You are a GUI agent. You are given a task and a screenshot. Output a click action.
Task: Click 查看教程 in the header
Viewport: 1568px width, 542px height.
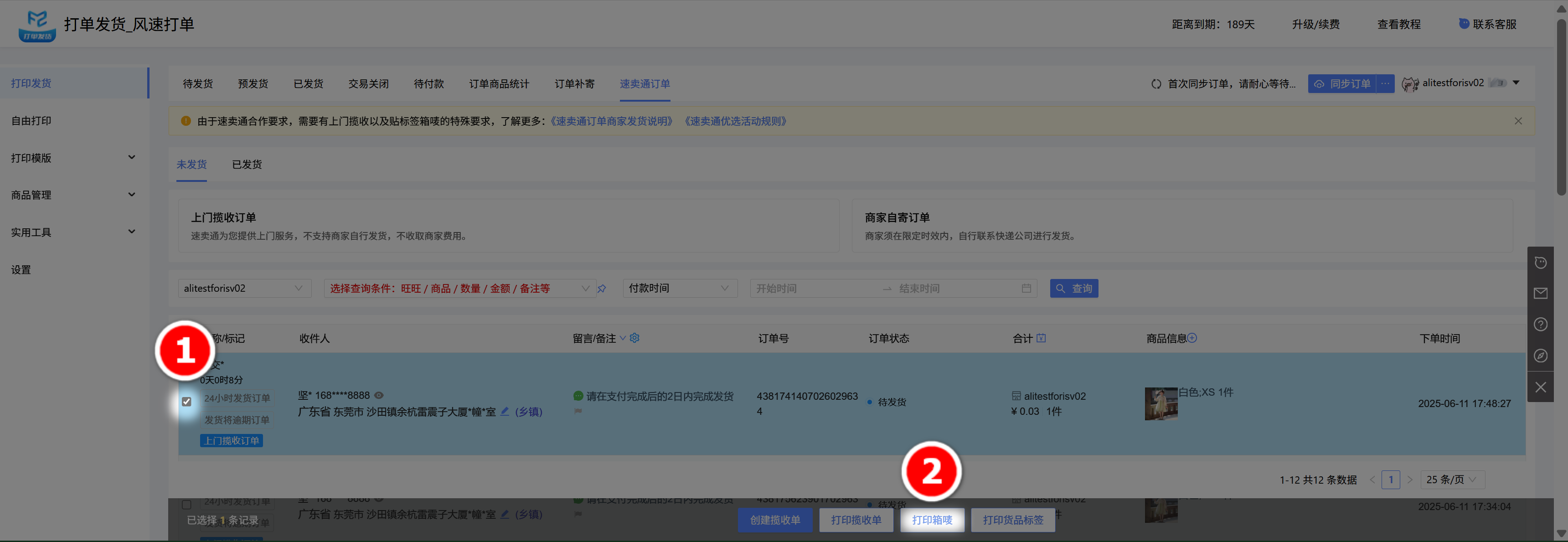point(1399,24)
